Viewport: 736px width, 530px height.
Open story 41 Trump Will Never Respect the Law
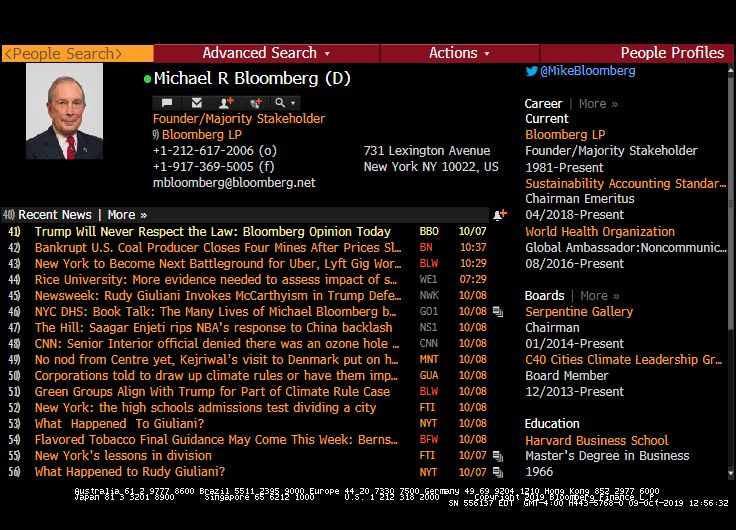click(x=213, y=231)
